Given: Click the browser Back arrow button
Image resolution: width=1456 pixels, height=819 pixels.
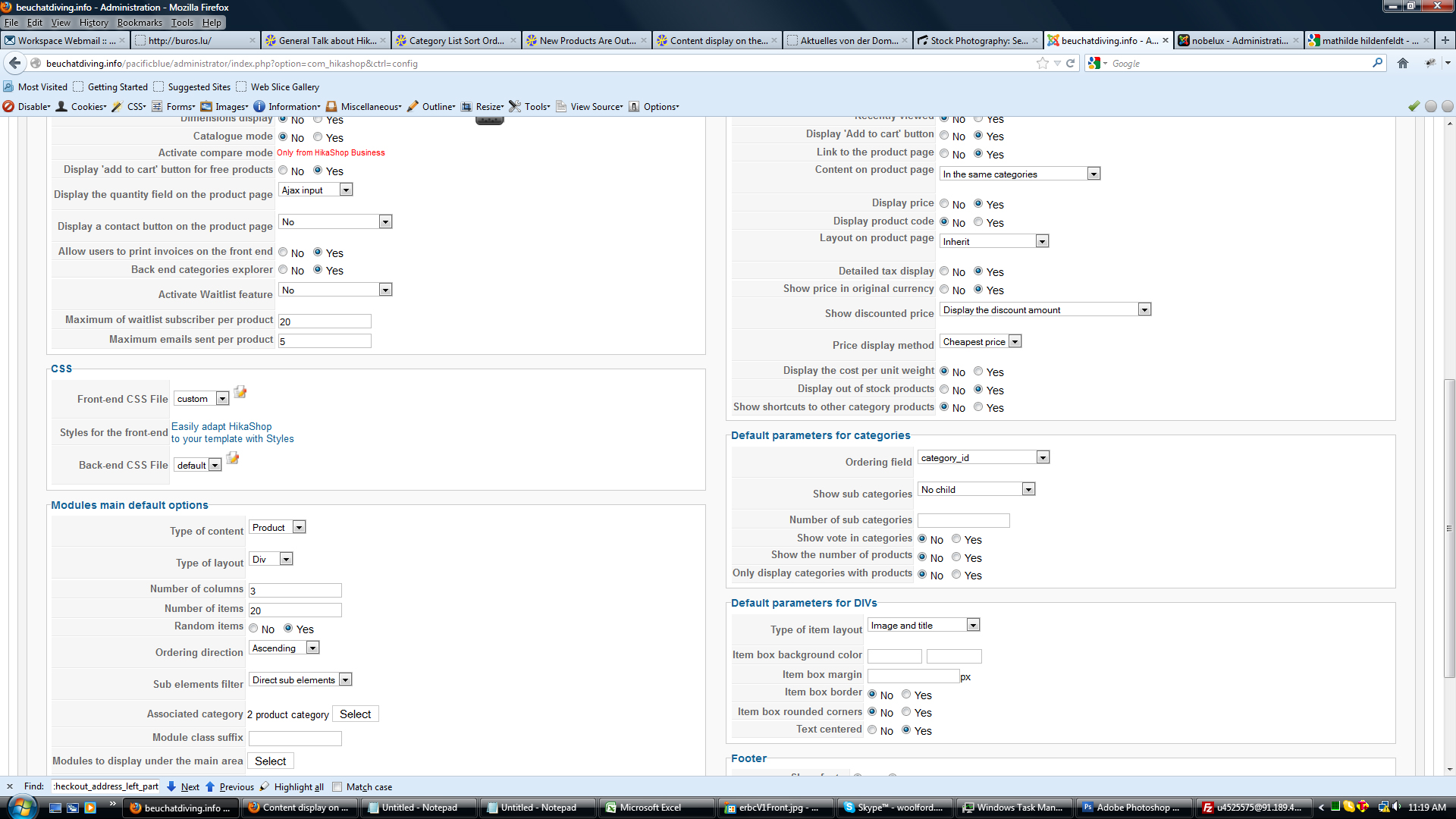Looking at the screenshot, I should (14, 63).
